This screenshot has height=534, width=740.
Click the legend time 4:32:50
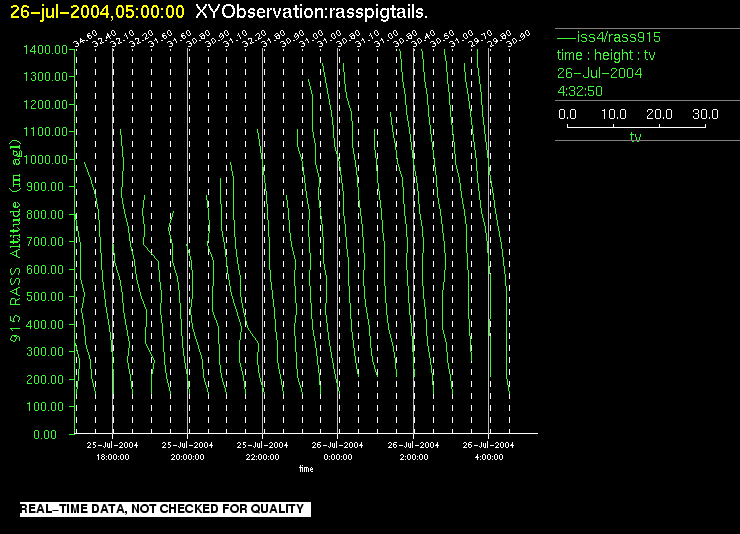coord(580,91)
